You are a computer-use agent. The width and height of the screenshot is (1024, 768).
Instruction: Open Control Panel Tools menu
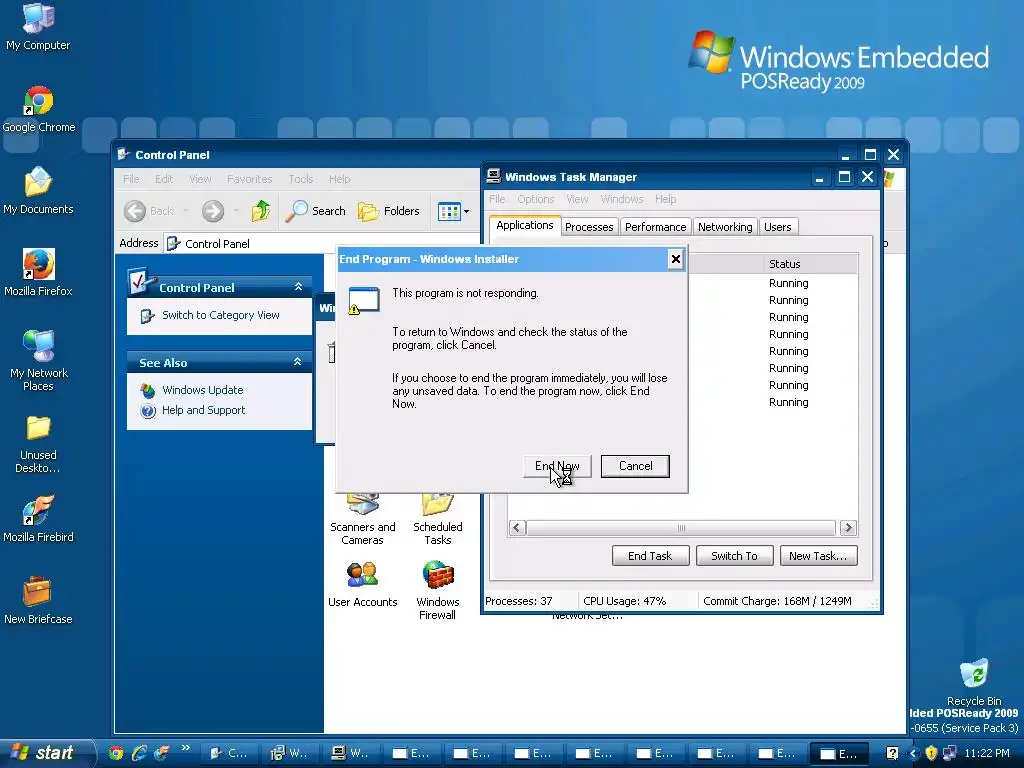click(x=301, y=179)
